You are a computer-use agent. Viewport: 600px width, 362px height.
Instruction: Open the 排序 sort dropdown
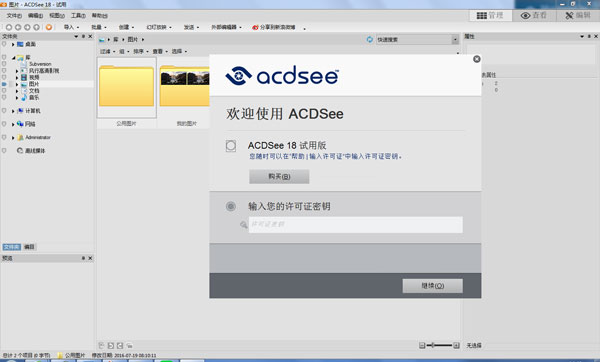141,51
